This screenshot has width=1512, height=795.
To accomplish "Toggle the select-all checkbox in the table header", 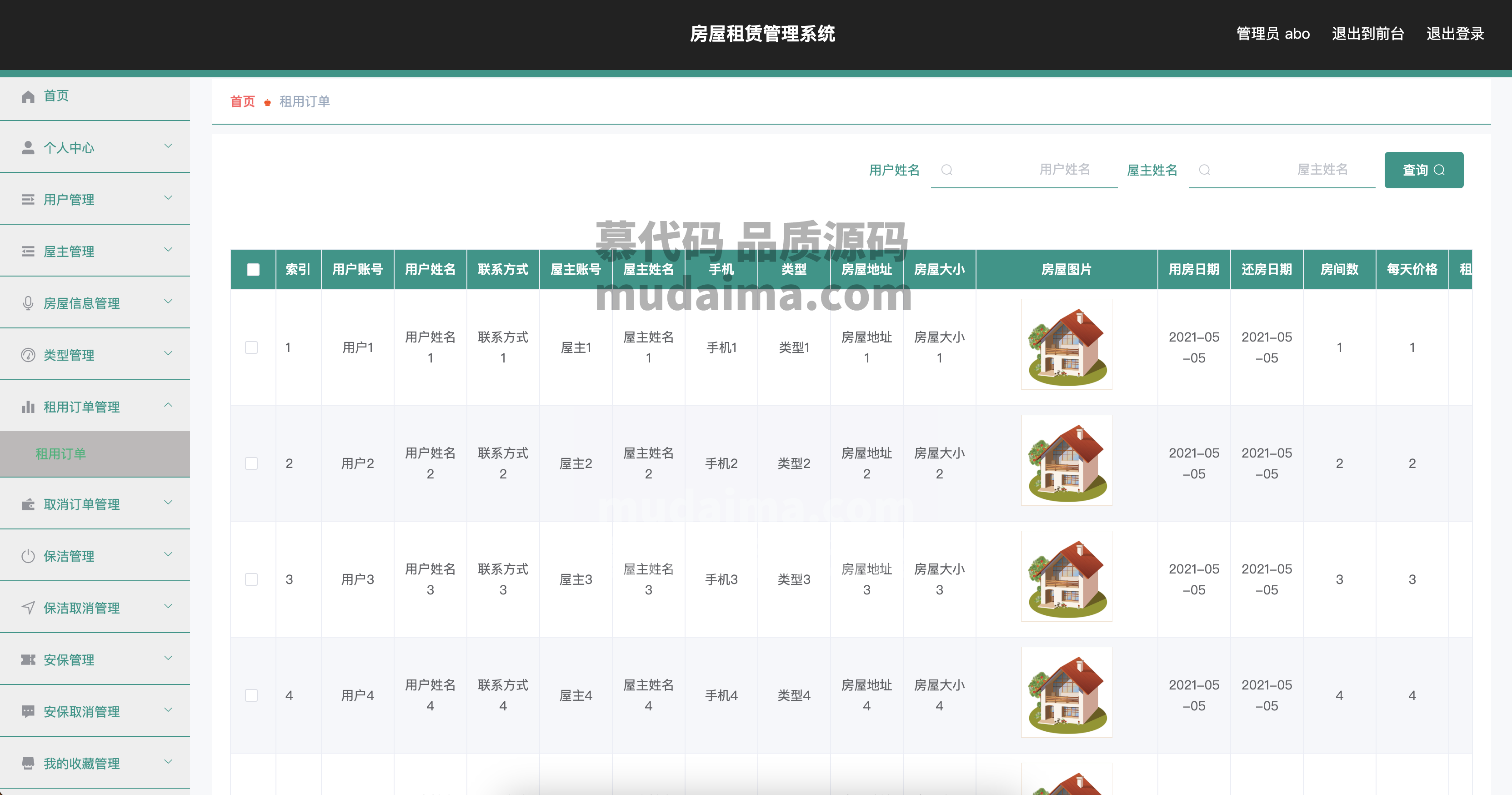I will (x=253, y=270).
